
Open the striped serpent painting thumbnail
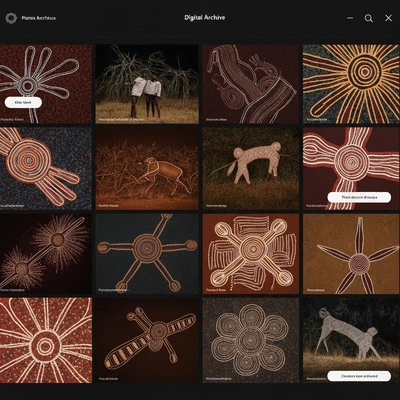[251, 84]
